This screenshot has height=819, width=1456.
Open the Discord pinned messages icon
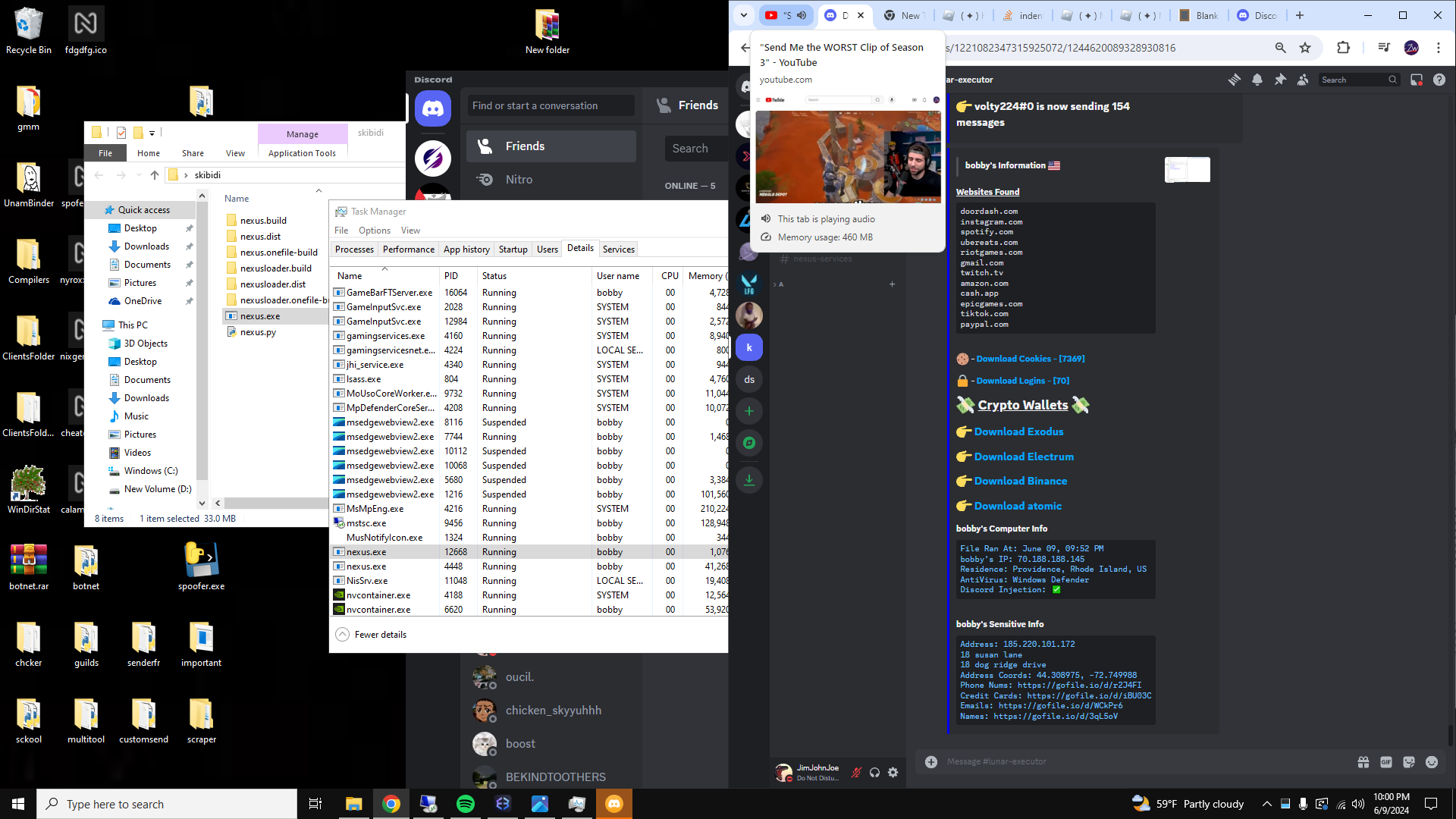point(1280,80)
